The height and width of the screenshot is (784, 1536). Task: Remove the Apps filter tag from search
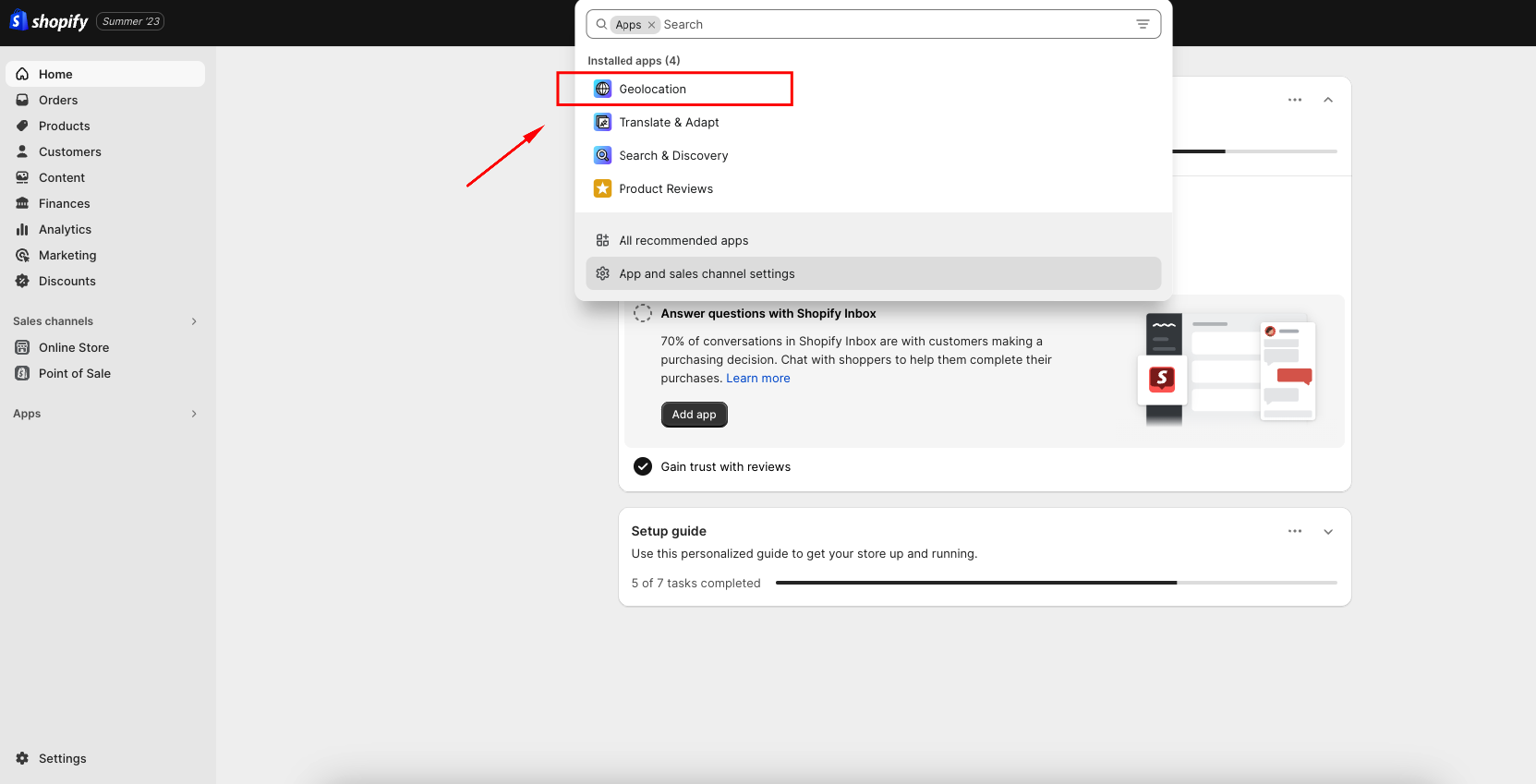pos(651,25)
